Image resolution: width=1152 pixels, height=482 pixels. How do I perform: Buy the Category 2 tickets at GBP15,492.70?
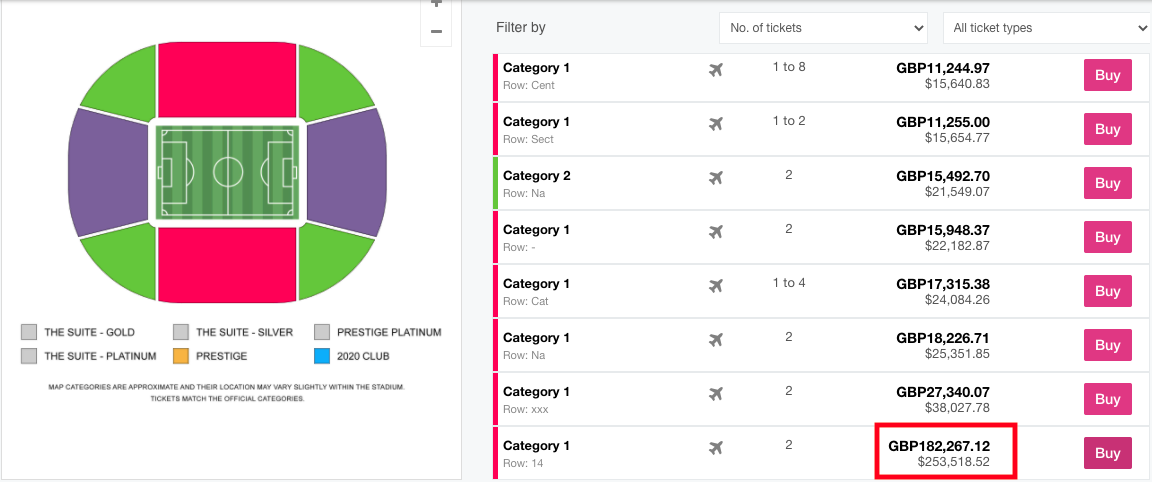point(1107,183)
